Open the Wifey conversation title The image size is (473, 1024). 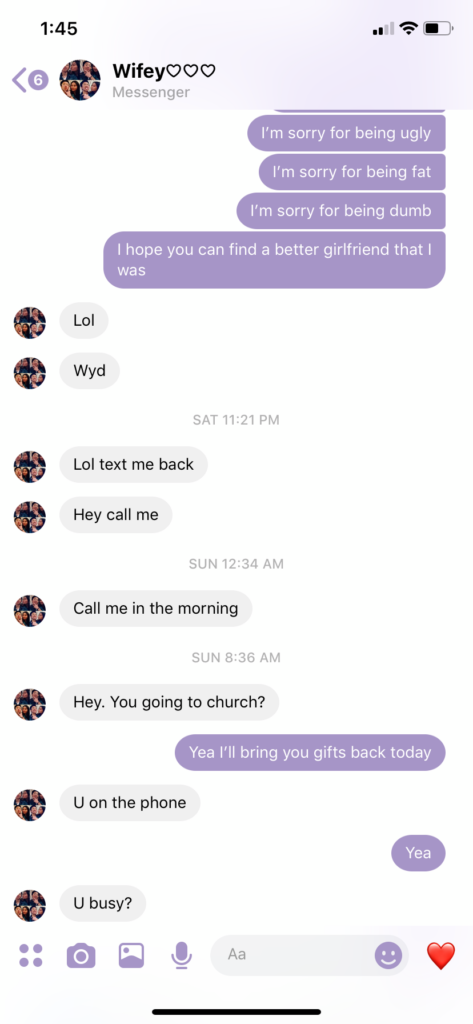point(164,71)
